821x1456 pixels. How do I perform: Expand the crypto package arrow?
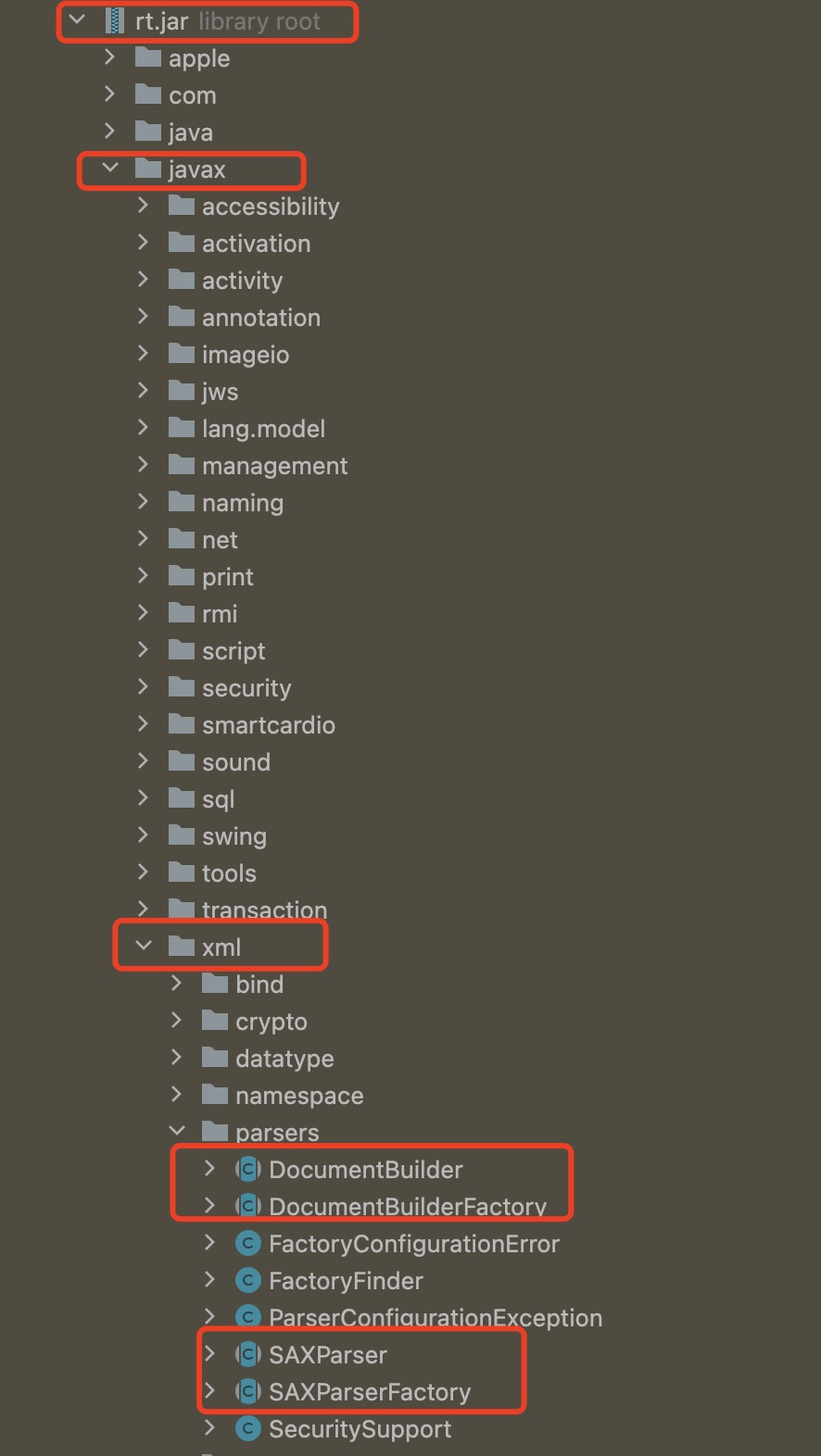(176, 1020)
